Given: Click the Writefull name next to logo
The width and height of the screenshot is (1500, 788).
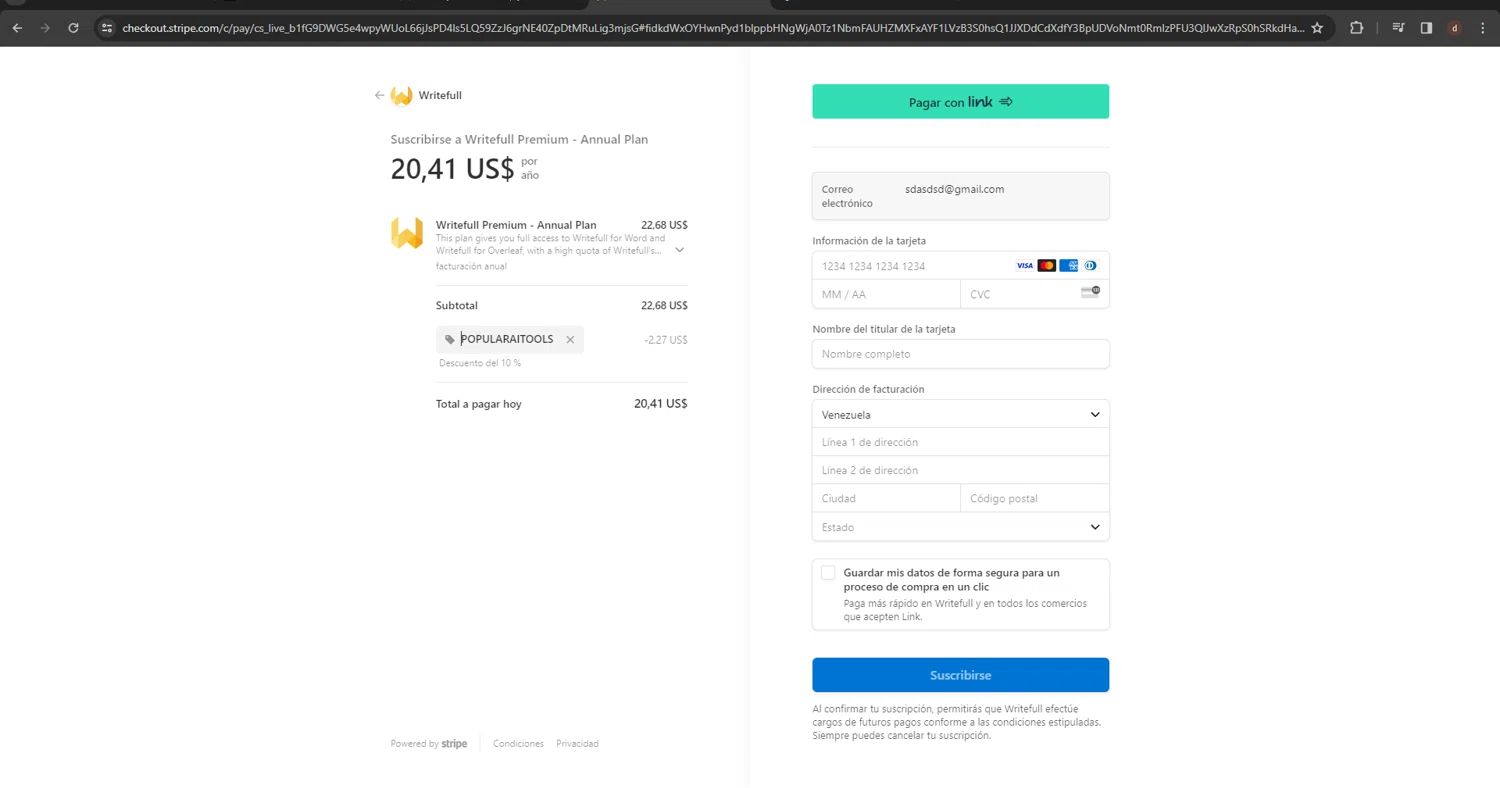Looking at the screenshot, I should [440, 96].
